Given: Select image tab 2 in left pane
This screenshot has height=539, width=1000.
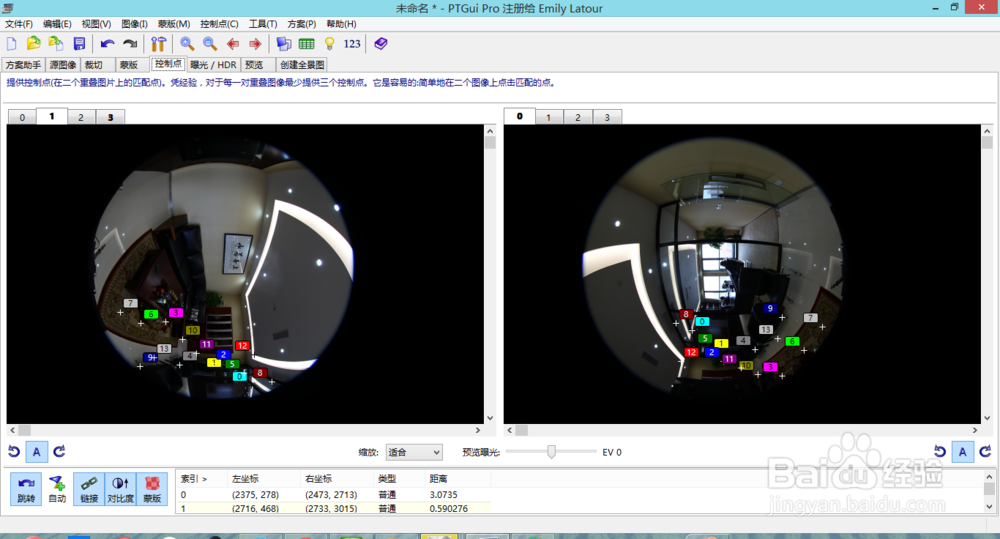Looking at the screenshot, I should click(x=80, y=117).
